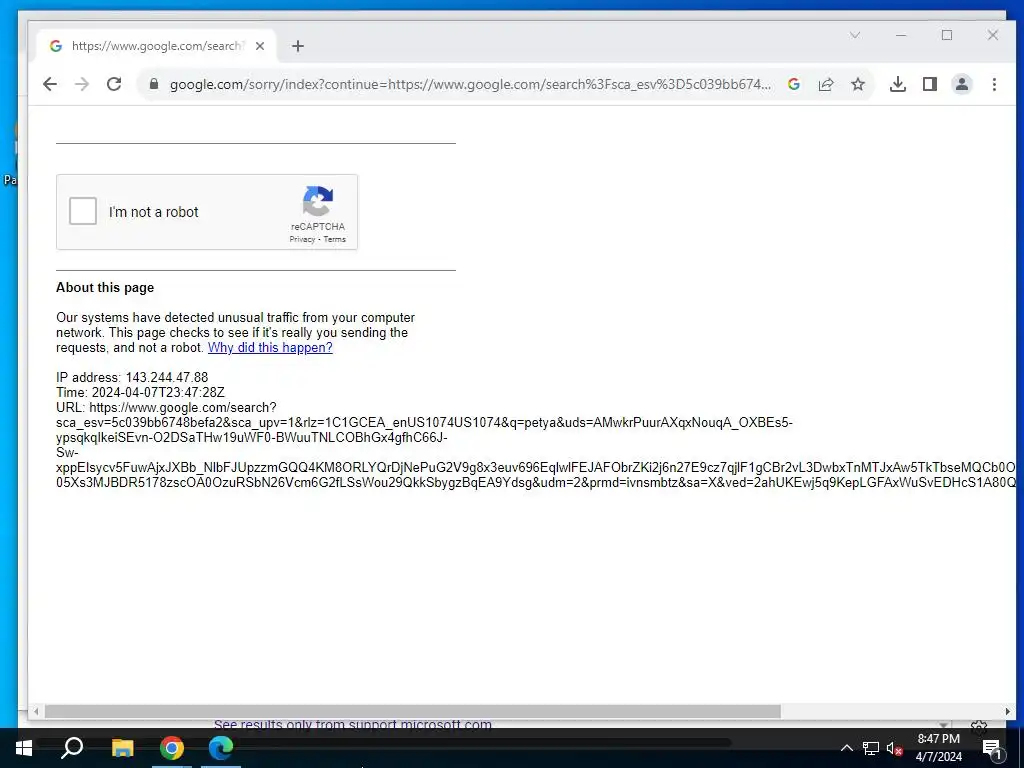The width and height of the screenshot is (1024, 768).
Task: Open File Explorer from the taskbar
Action: point(122,748)
